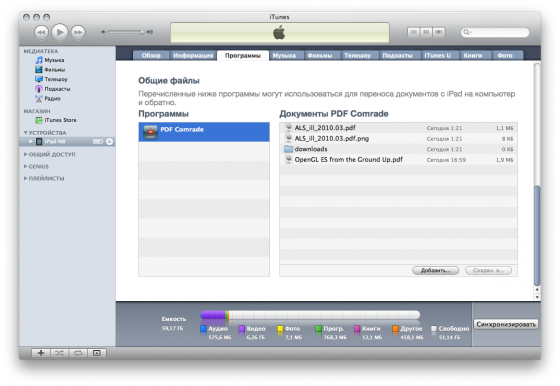Click the magenta Книги legend swatch

[x=357, y=329]
